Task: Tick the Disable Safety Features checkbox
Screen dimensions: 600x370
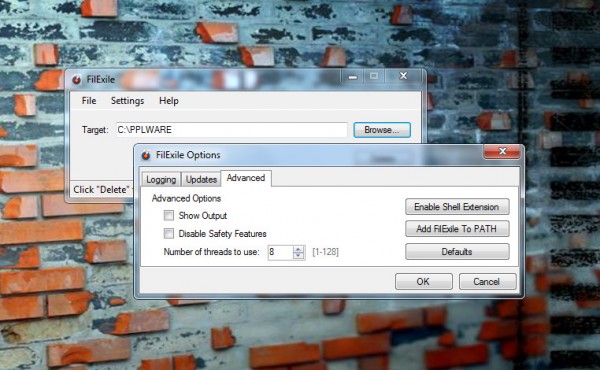Action: click(x=169, y=233)
